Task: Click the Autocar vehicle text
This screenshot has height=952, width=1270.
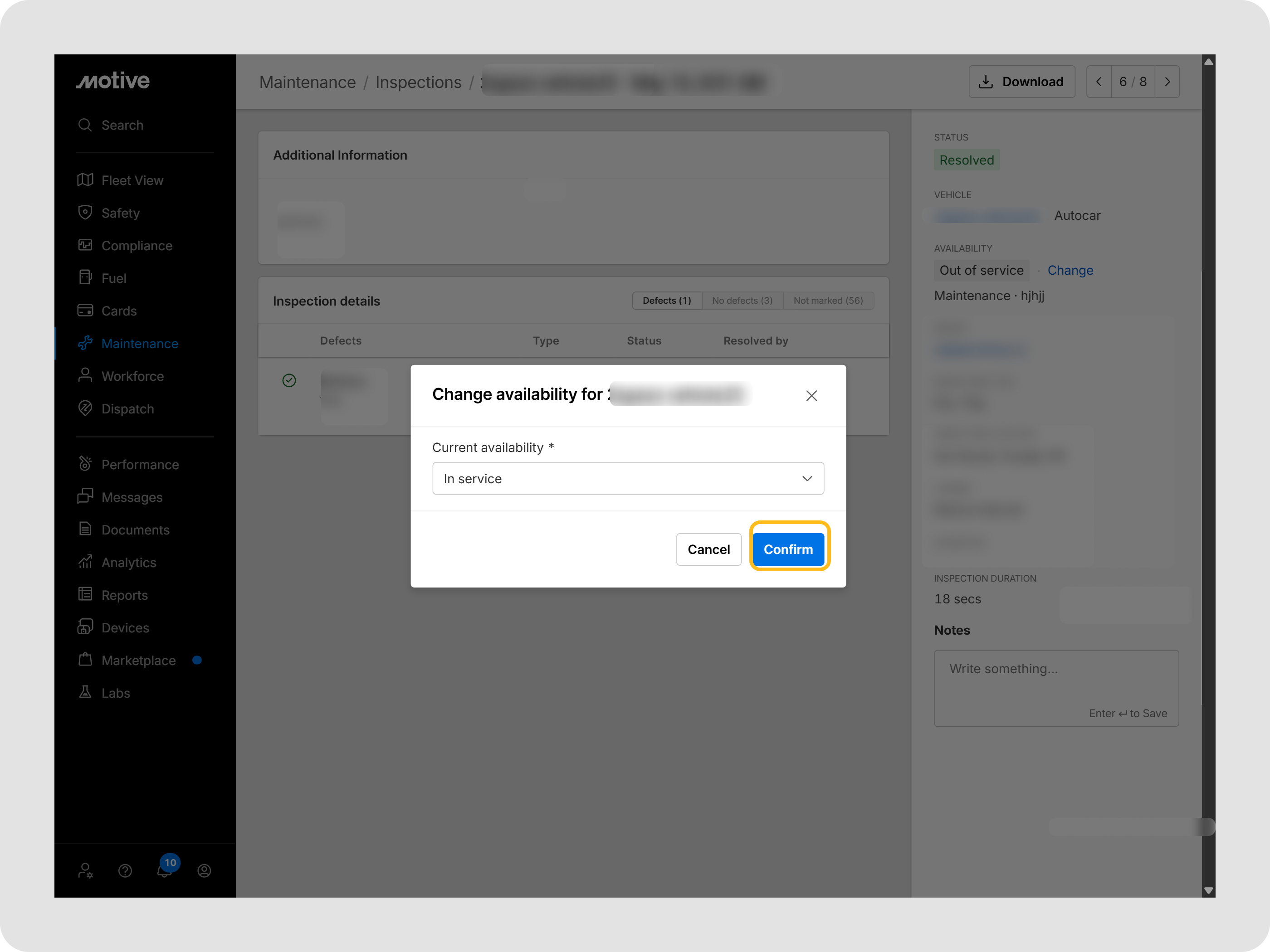Action: [1078, 216]
